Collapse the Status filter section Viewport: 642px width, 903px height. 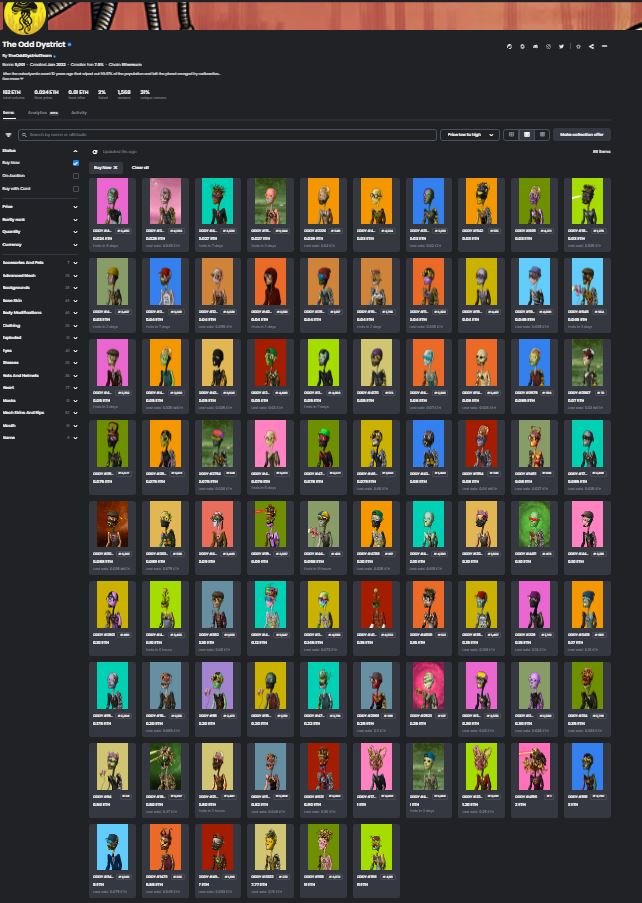coord(40,151)
